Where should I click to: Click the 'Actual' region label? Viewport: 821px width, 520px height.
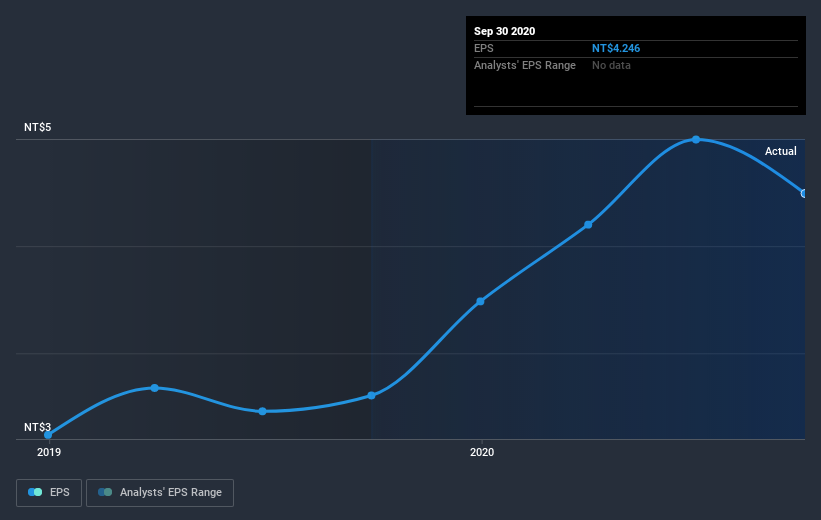pos(780,151)
